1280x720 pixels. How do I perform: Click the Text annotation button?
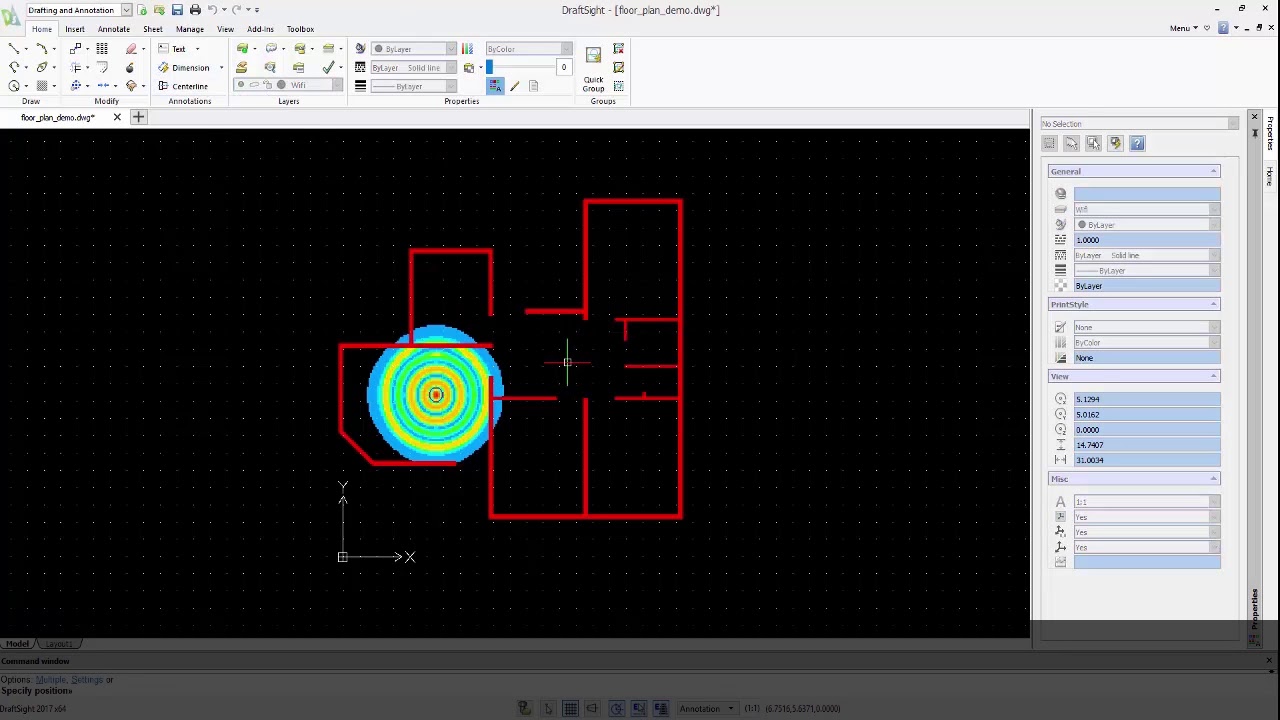pos(172,49)
